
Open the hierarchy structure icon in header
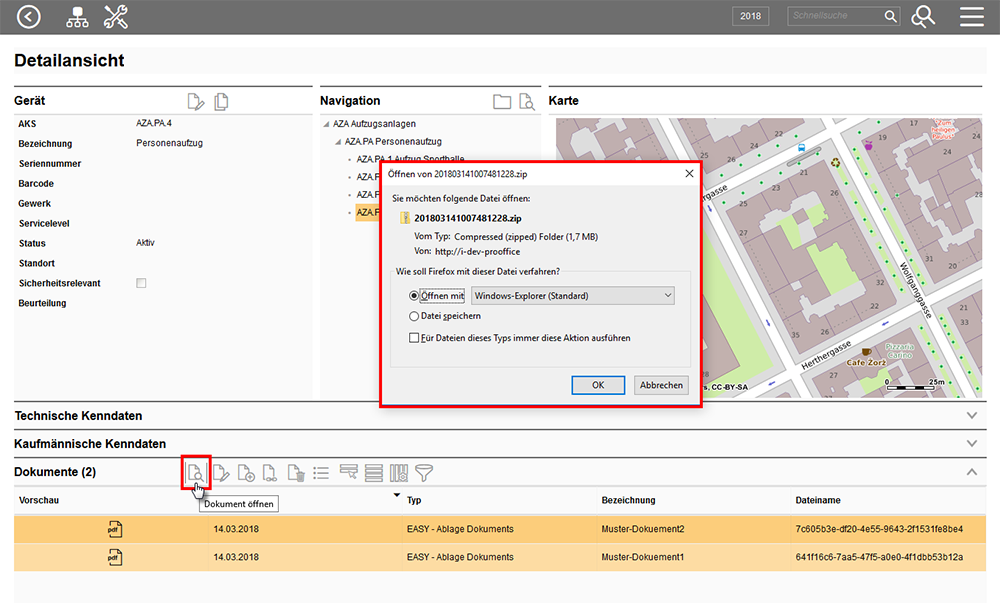(x=77, y=16)
